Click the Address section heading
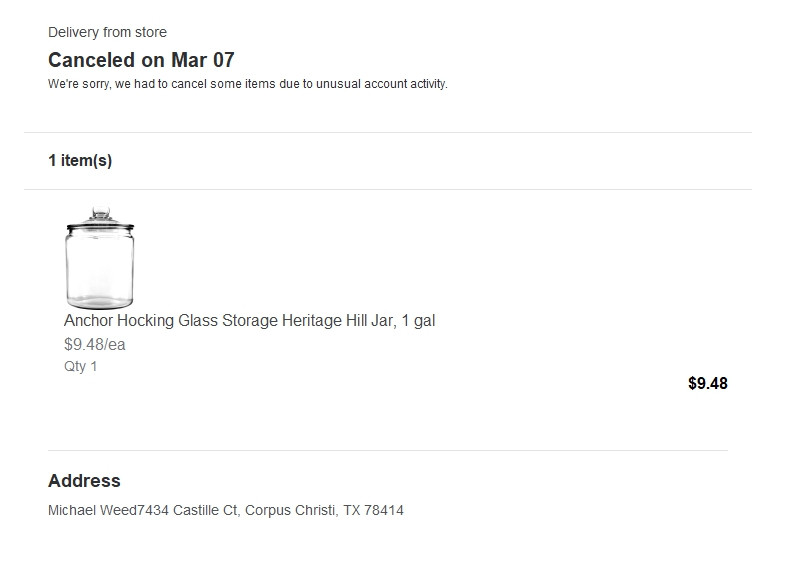 point(84,481)
